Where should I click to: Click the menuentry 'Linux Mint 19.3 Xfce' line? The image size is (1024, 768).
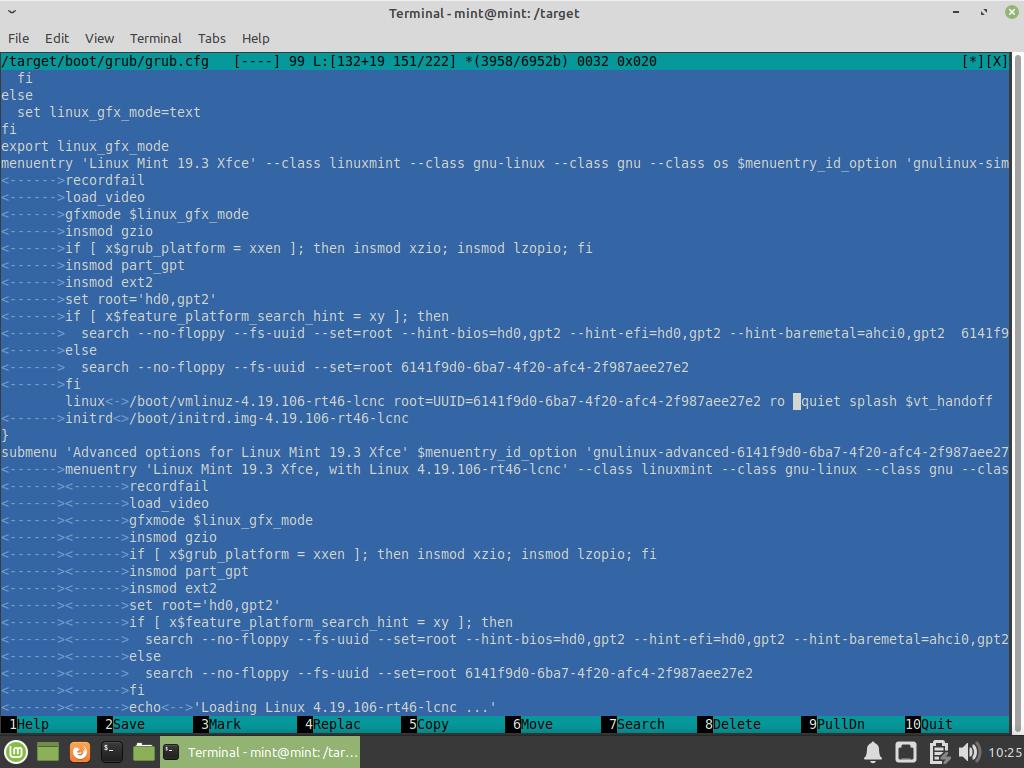tap(505, 163)
